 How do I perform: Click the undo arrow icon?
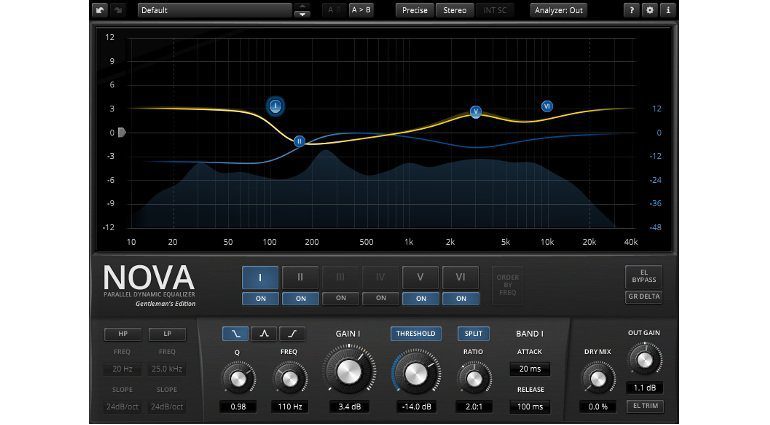pyautogui.click(x=100, y=10)
